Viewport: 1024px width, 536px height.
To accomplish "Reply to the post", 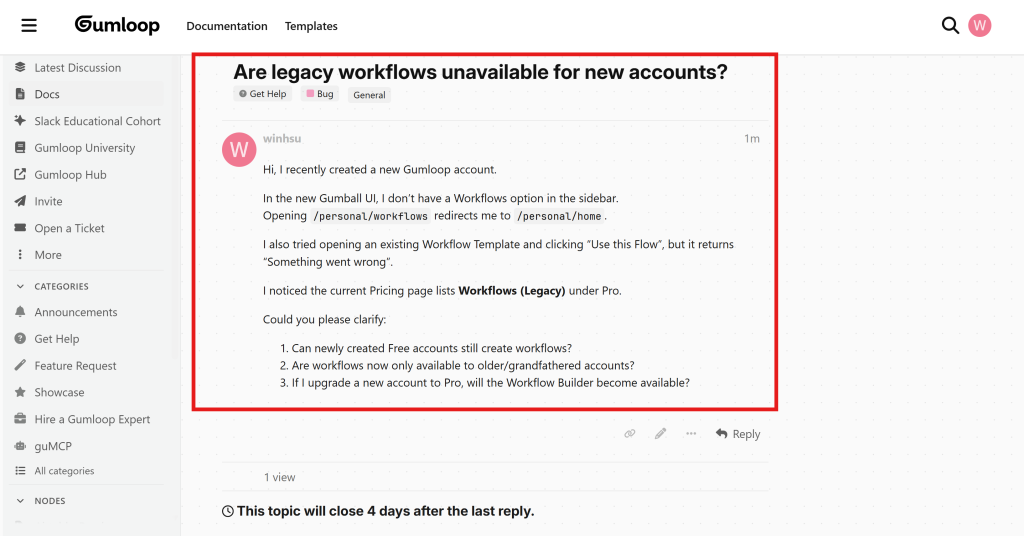I will 738,434.
